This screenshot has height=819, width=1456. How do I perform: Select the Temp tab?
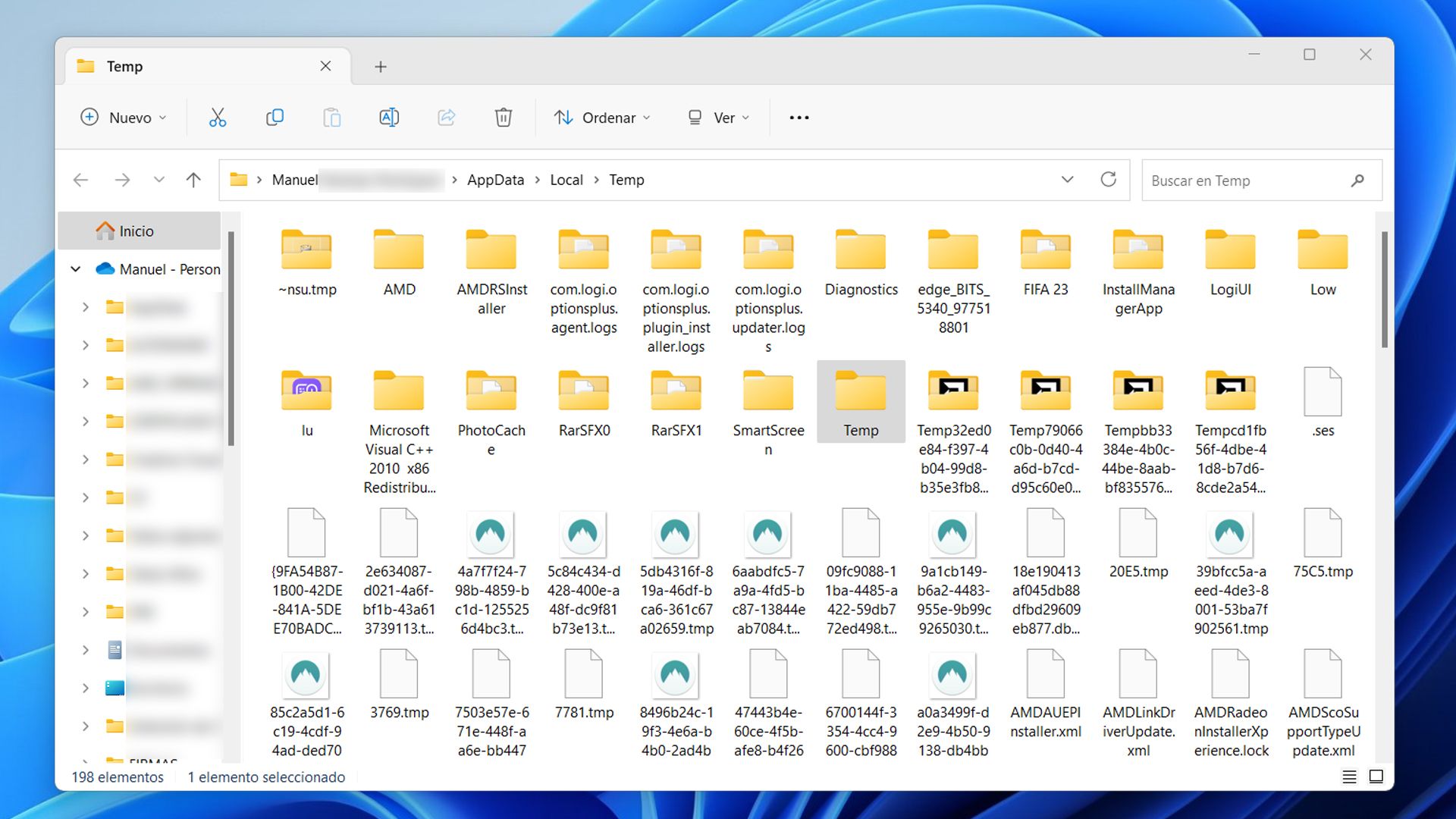[x=125, y=67]
